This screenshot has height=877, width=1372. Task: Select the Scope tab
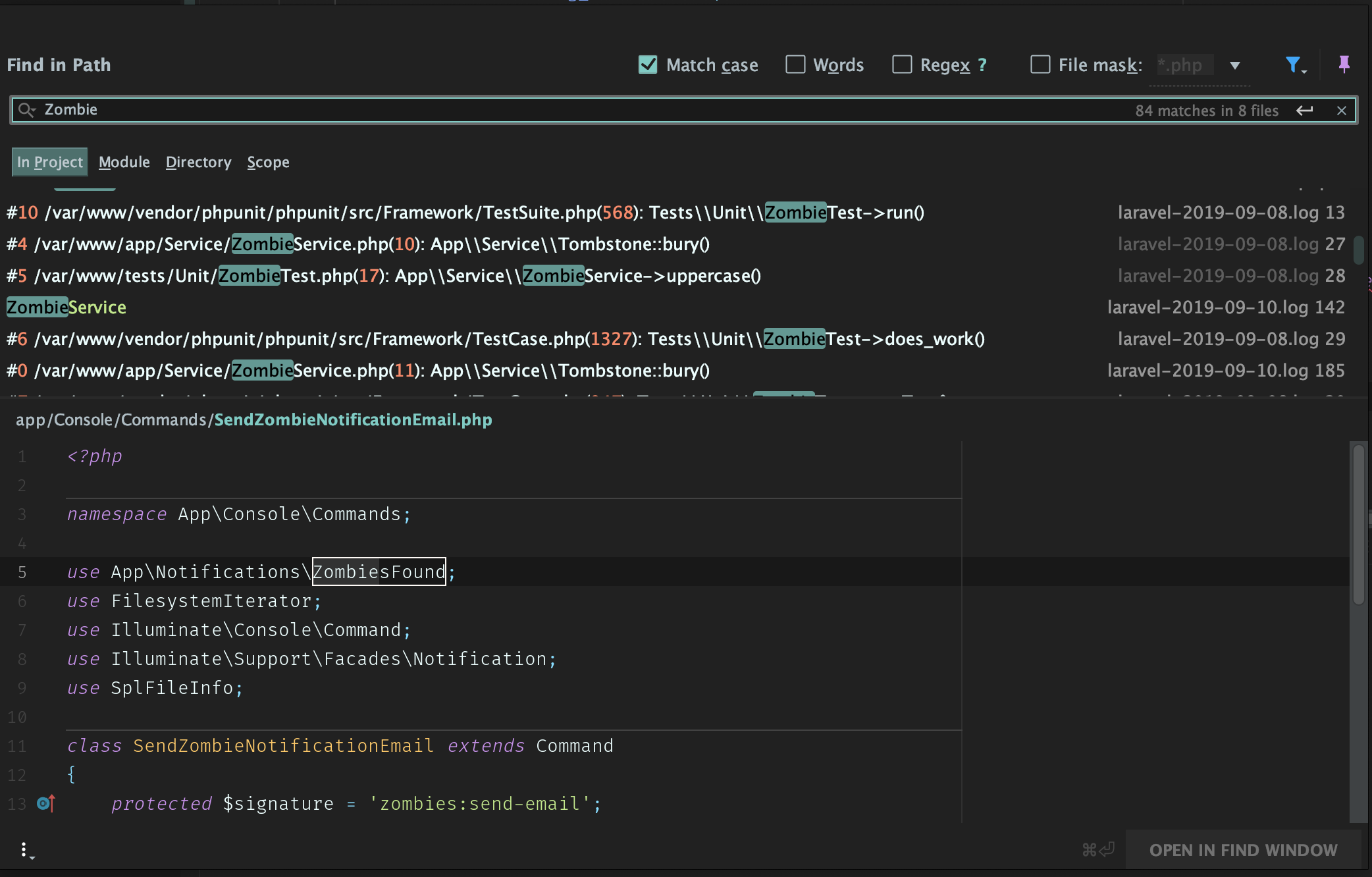pyautogui.click(x=268, y=162)
